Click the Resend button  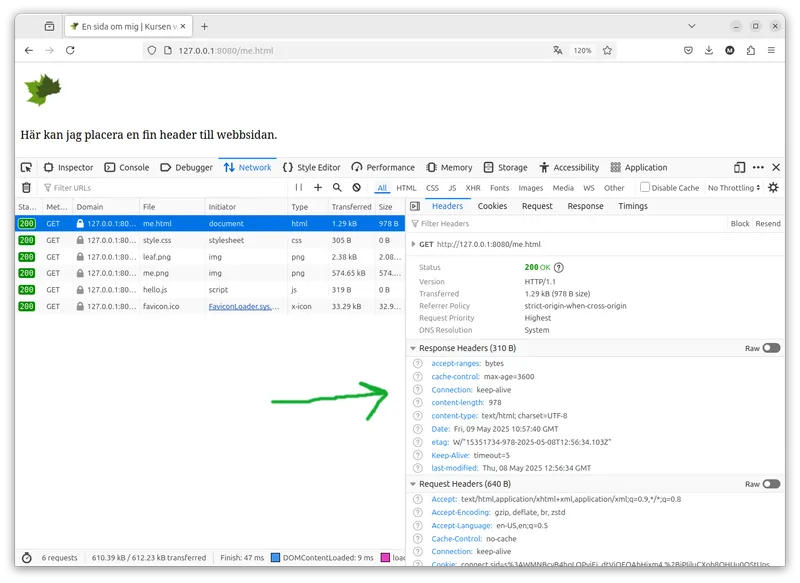pos(768,223)
